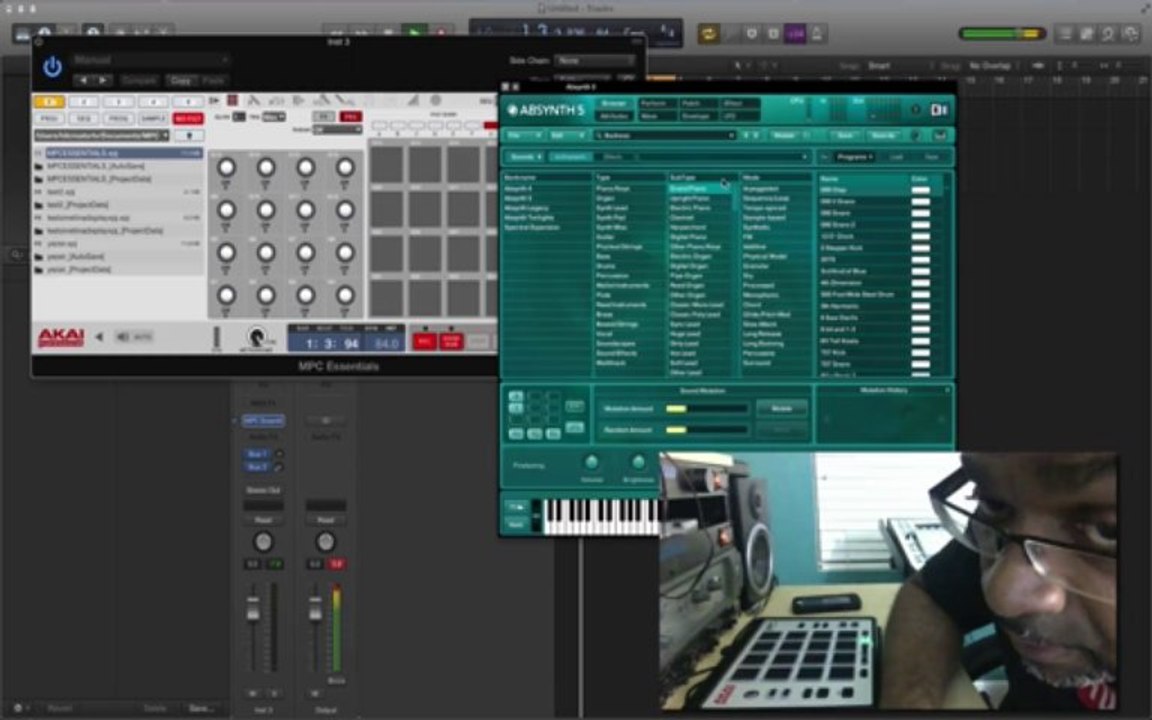Open the Side Chain None dropdown

(x=594, y=60)
